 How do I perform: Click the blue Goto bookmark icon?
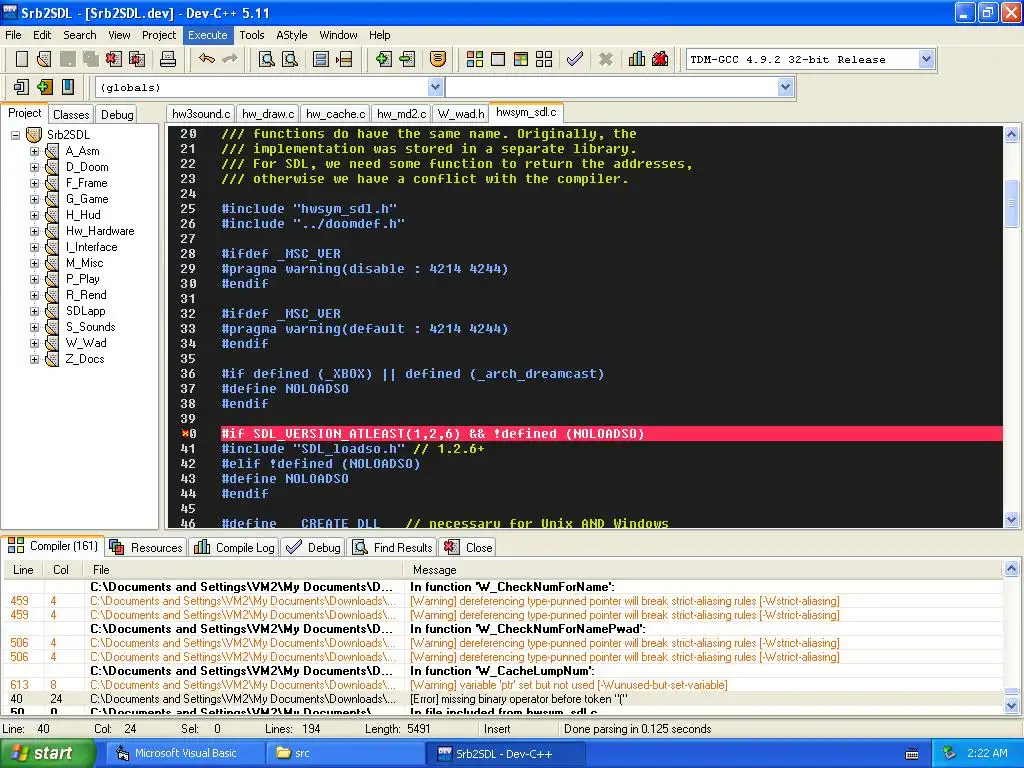point(67,86)
